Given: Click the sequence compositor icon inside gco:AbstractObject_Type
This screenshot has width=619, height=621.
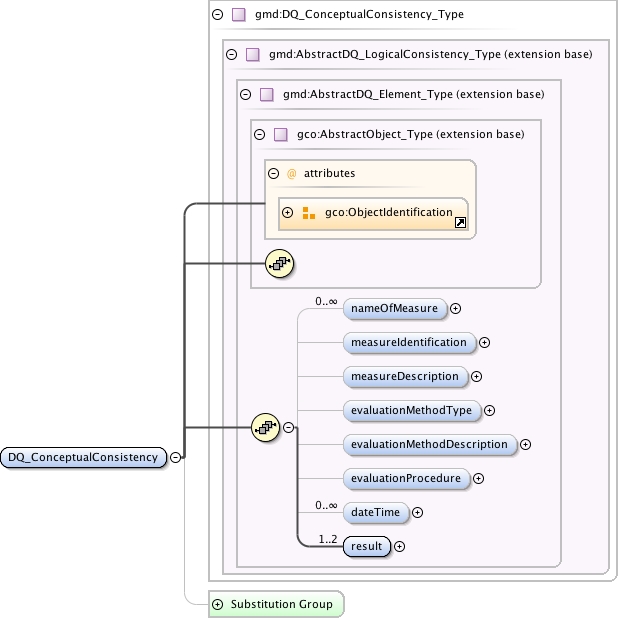Looking at the screenshot, I should [280, 263].
